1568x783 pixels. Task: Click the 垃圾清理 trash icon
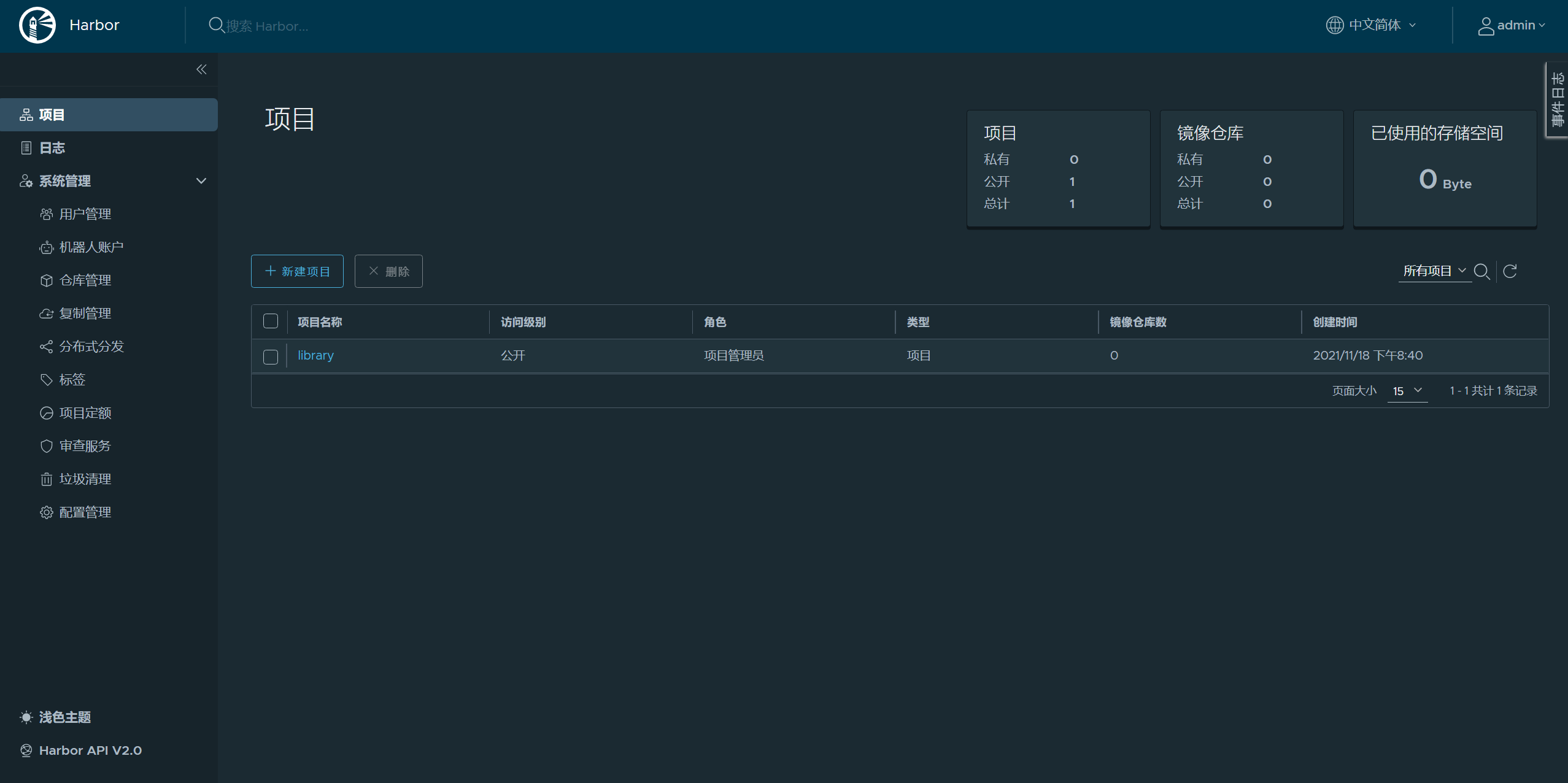47,479
